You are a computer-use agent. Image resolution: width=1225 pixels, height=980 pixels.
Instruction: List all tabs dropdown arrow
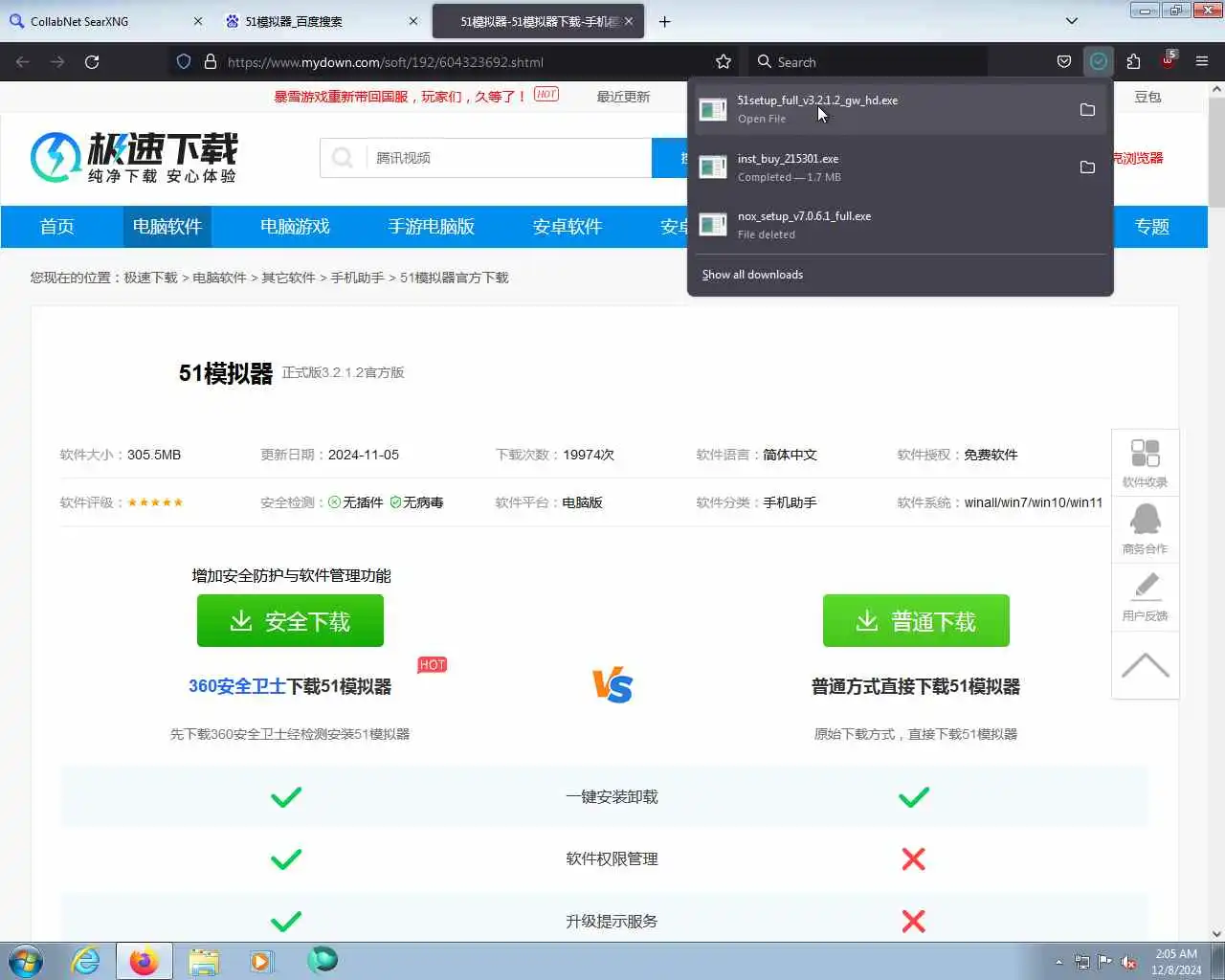(x=1072, y=21)
